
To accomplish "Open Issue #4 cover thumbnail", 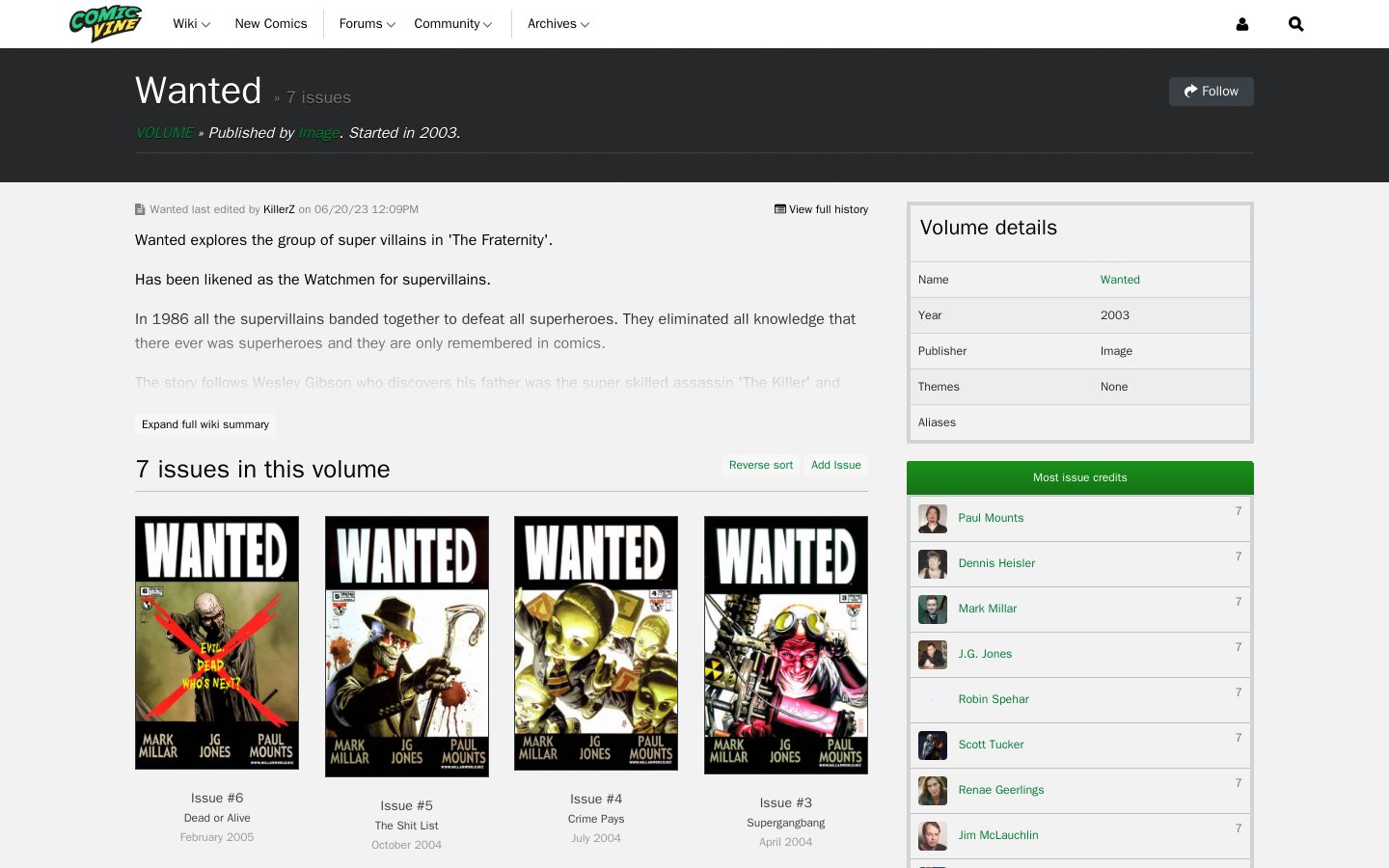I will click(596, 643).
